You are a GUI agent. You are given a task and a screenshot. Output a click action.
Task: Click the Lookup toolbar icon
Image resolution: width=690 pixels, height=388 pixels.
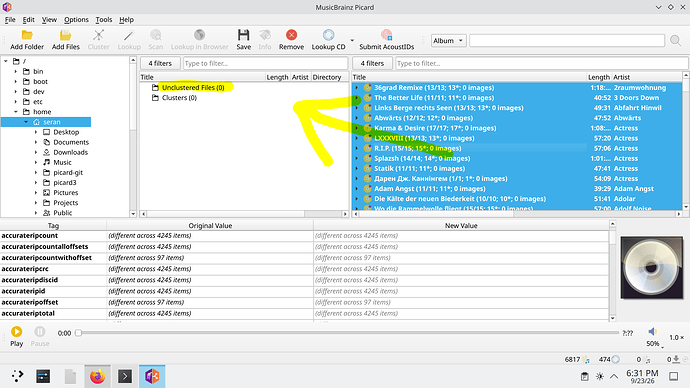129,35
